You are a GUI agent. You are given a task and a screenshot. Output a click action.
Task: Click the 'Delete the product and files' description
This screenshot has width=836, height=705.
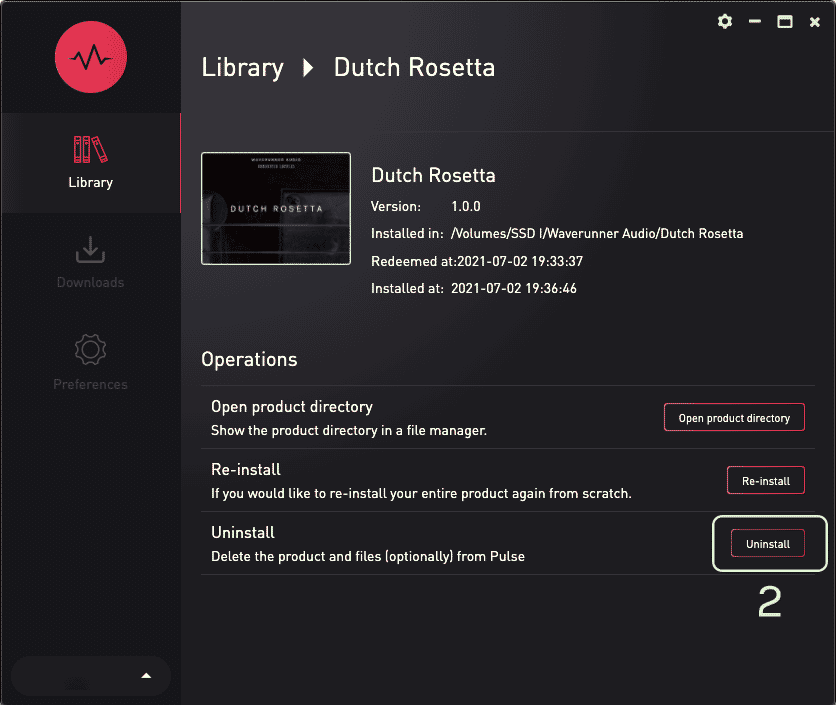click(368, 556)
